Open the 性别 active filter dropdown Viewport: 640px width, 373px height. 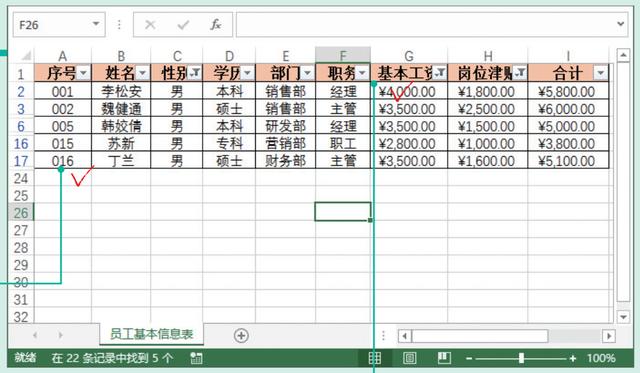[195, 73]
